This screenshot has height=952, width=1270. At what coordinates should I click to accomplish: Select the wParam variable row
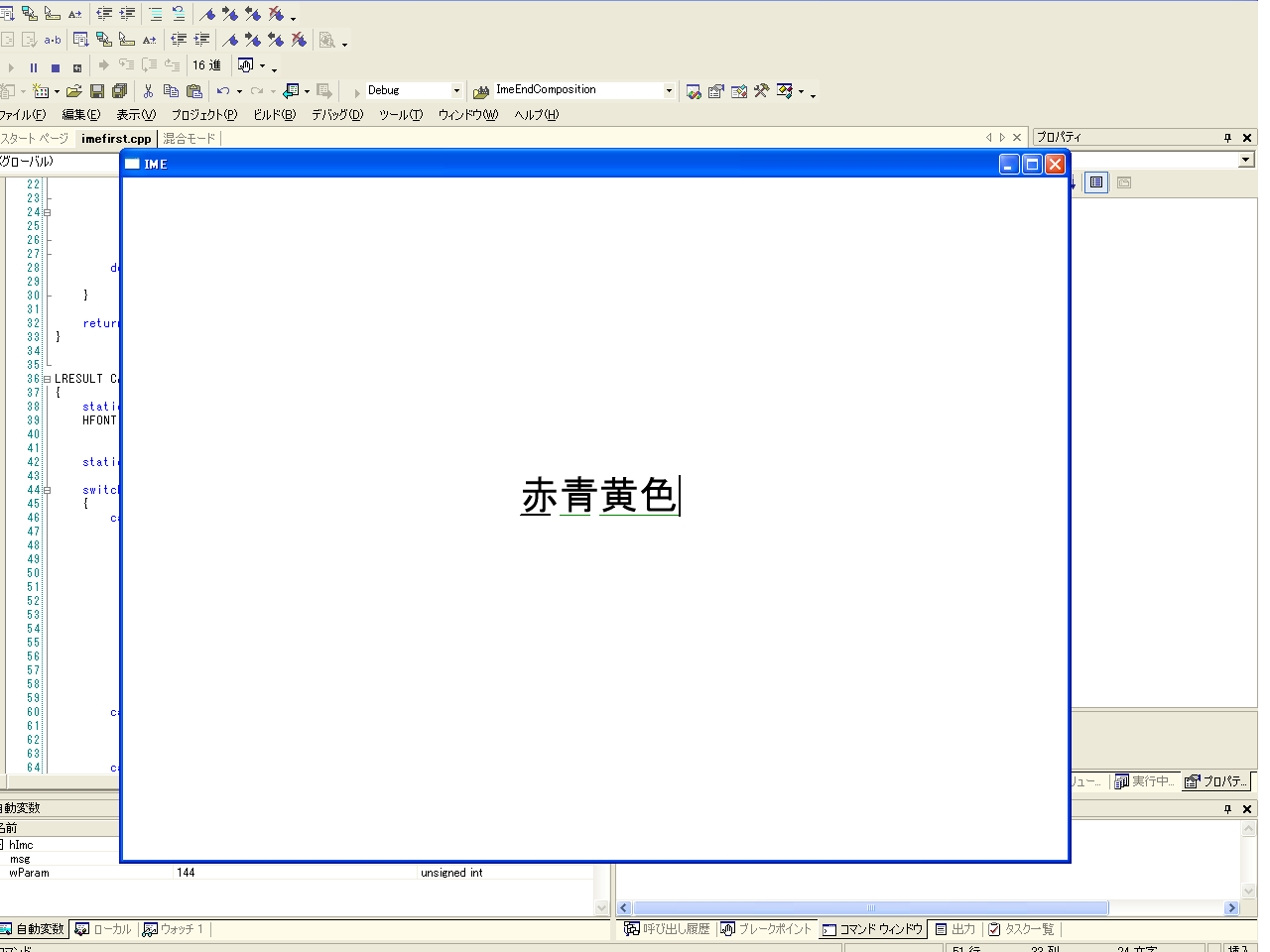pos(298,873)
